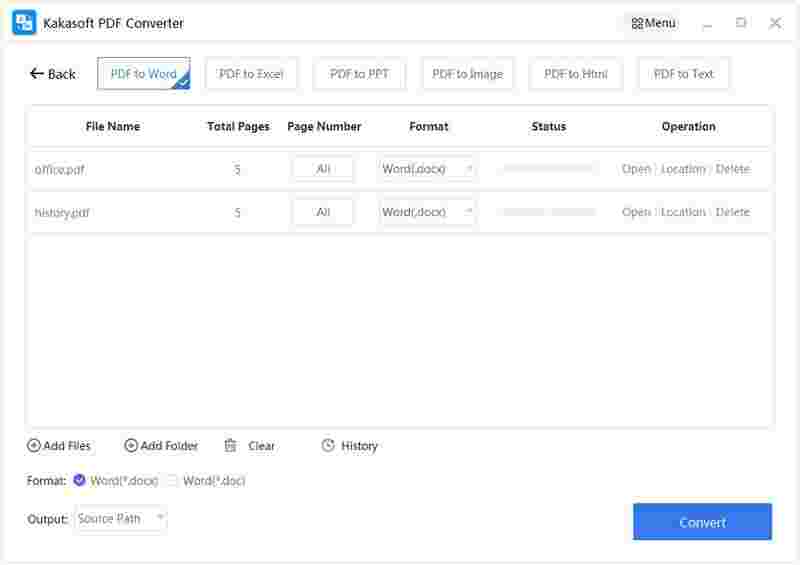Viewport: 800px width, 565px height.
Task: Open the Output Source Path dropdown
Action: click(120, 519)
